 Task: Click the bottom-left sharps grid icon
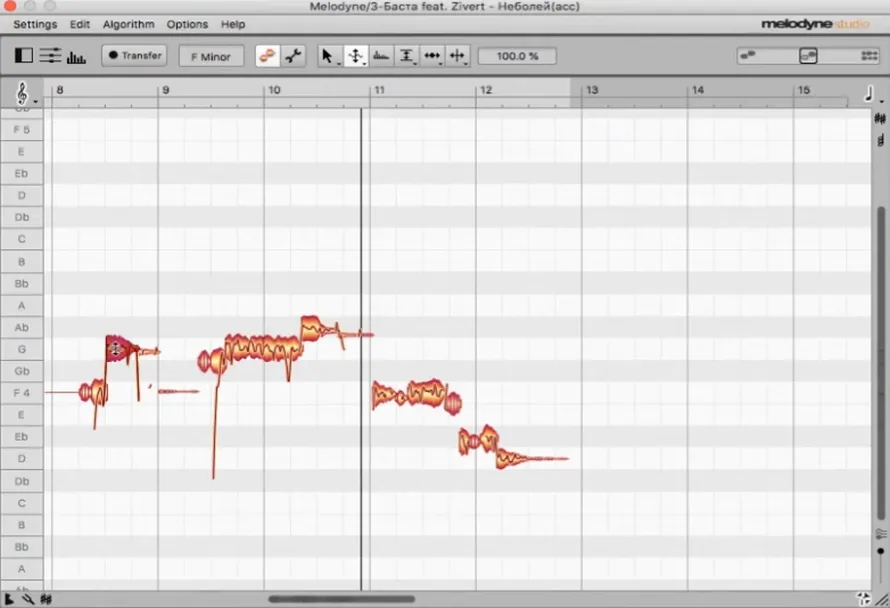46,599
